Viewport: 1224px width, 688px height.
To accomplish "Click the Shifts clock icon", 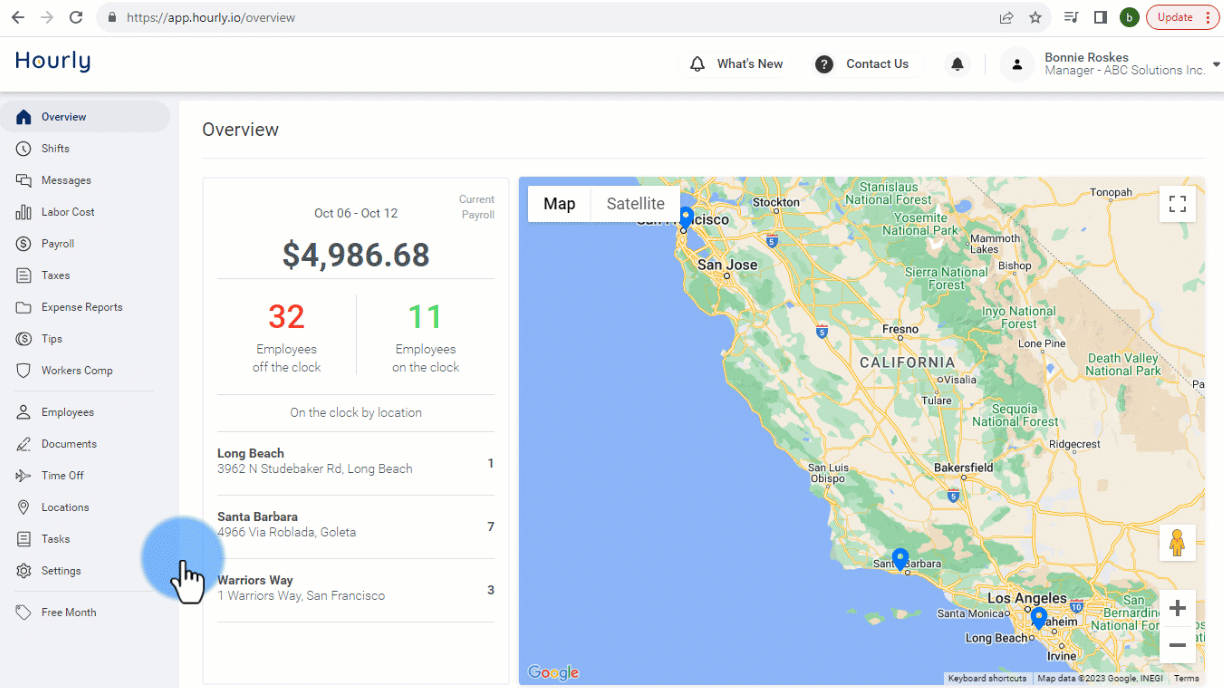I will click(24, 149).
